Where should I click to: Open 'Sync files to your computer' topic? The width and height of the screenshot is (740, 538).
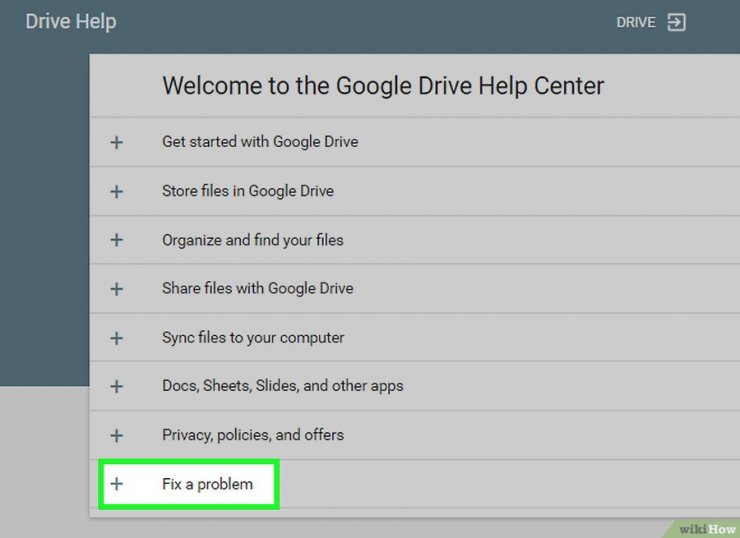(253, 337)
